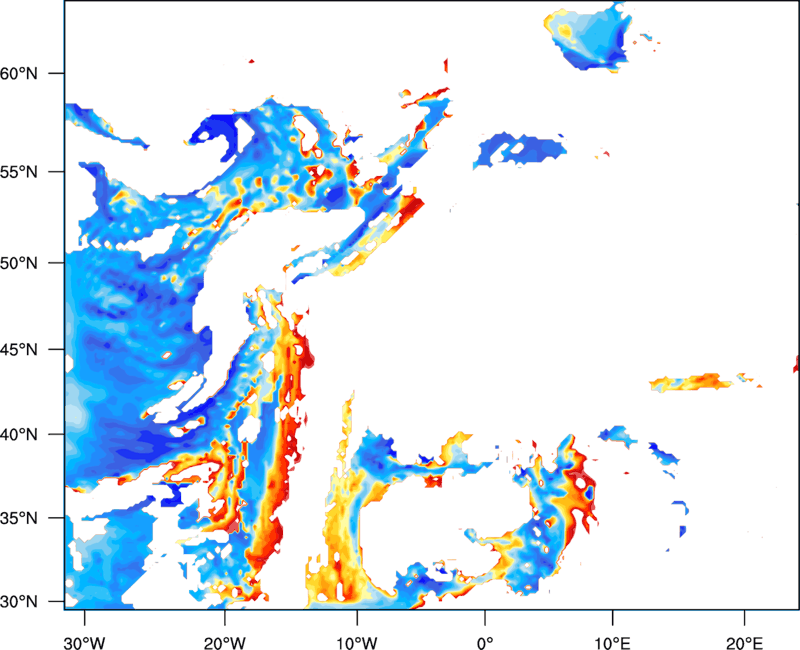Click the 10°E longitude label
Viewport: 800px width, 650px height.
click(x=612, y=643)
